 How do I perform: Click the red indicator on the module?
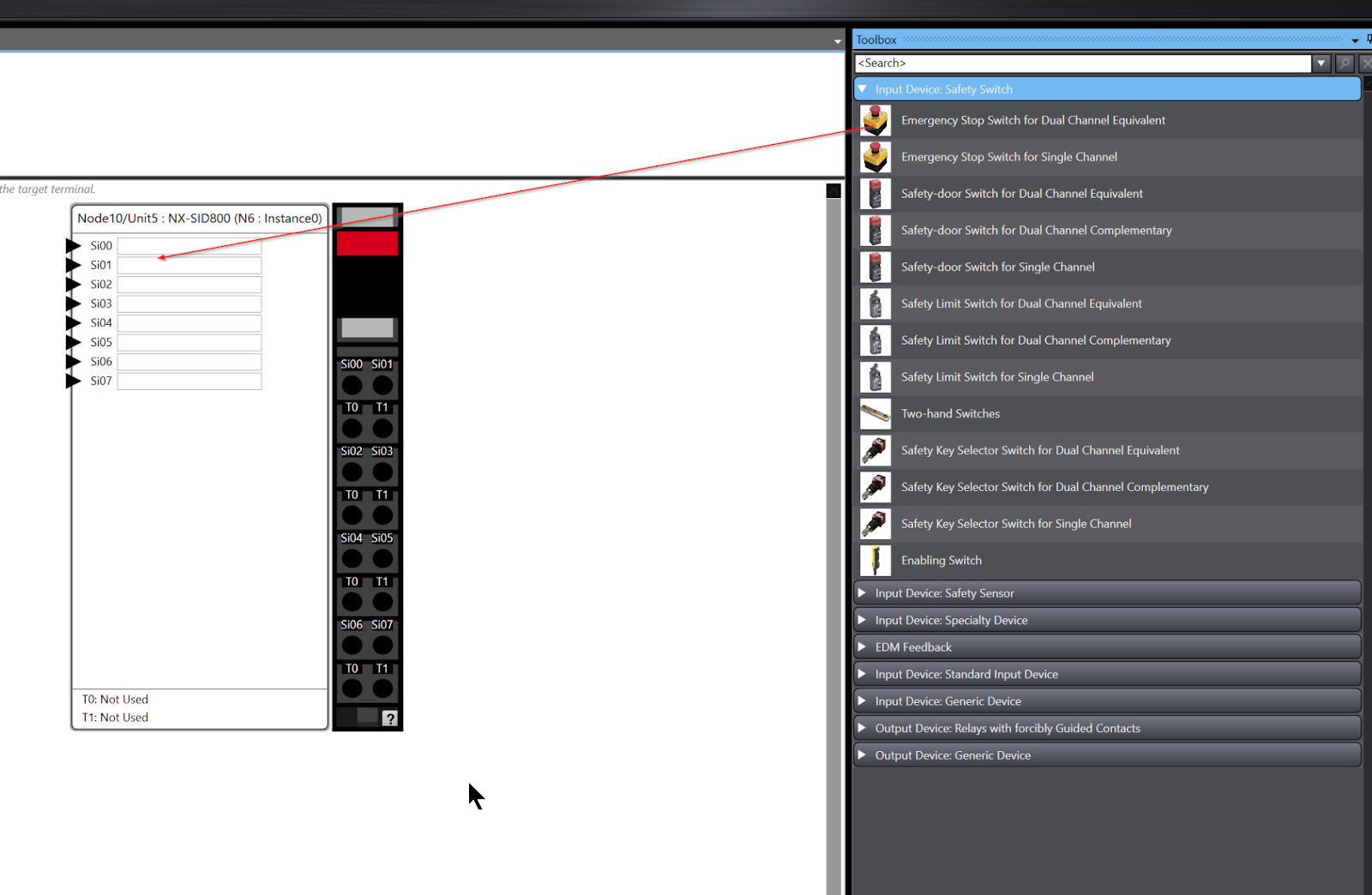(367, 243)
